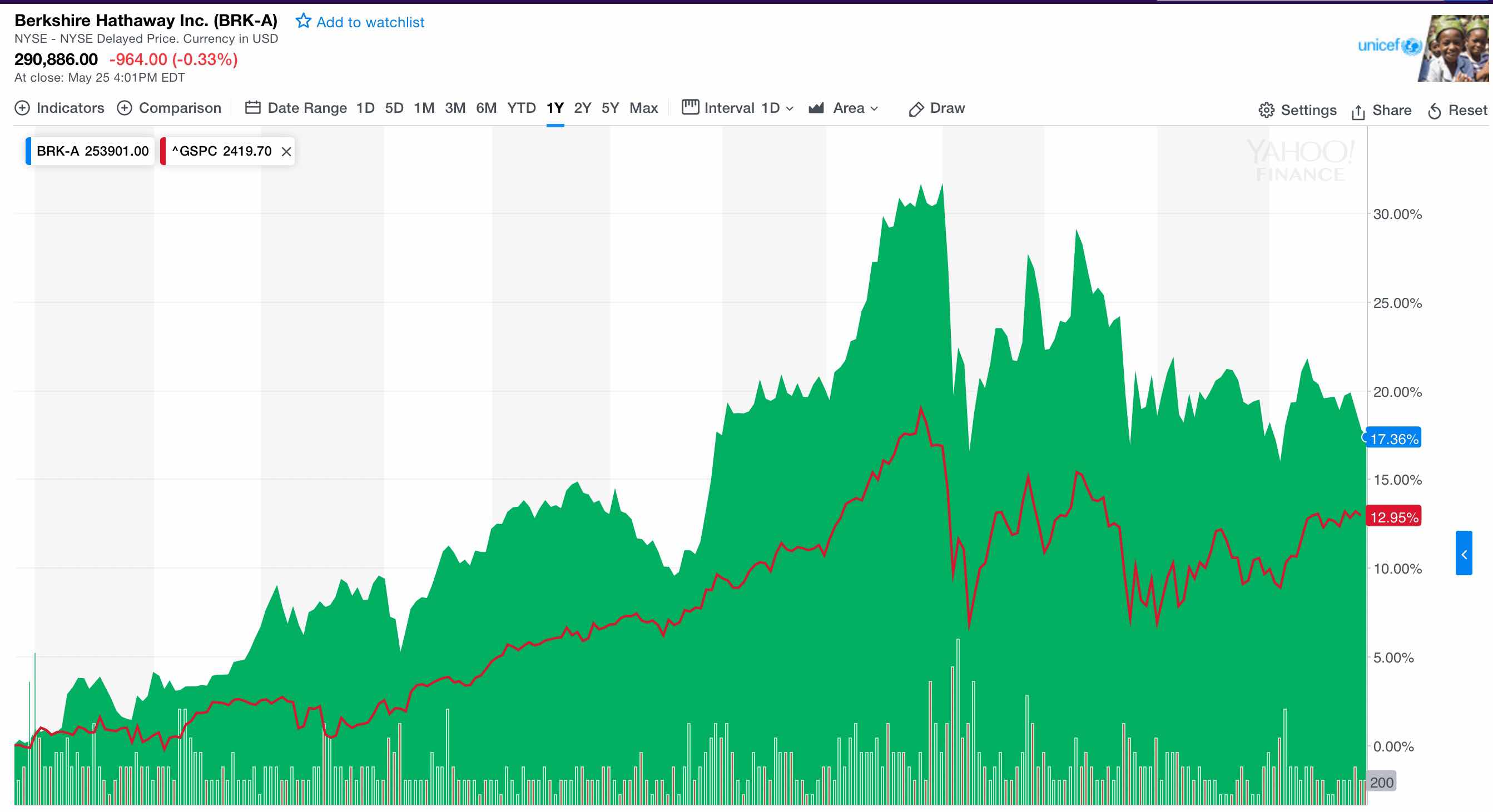Screen dimensions: 1493x812
Task: Select the 1M range
Action: tap(424, 108)
